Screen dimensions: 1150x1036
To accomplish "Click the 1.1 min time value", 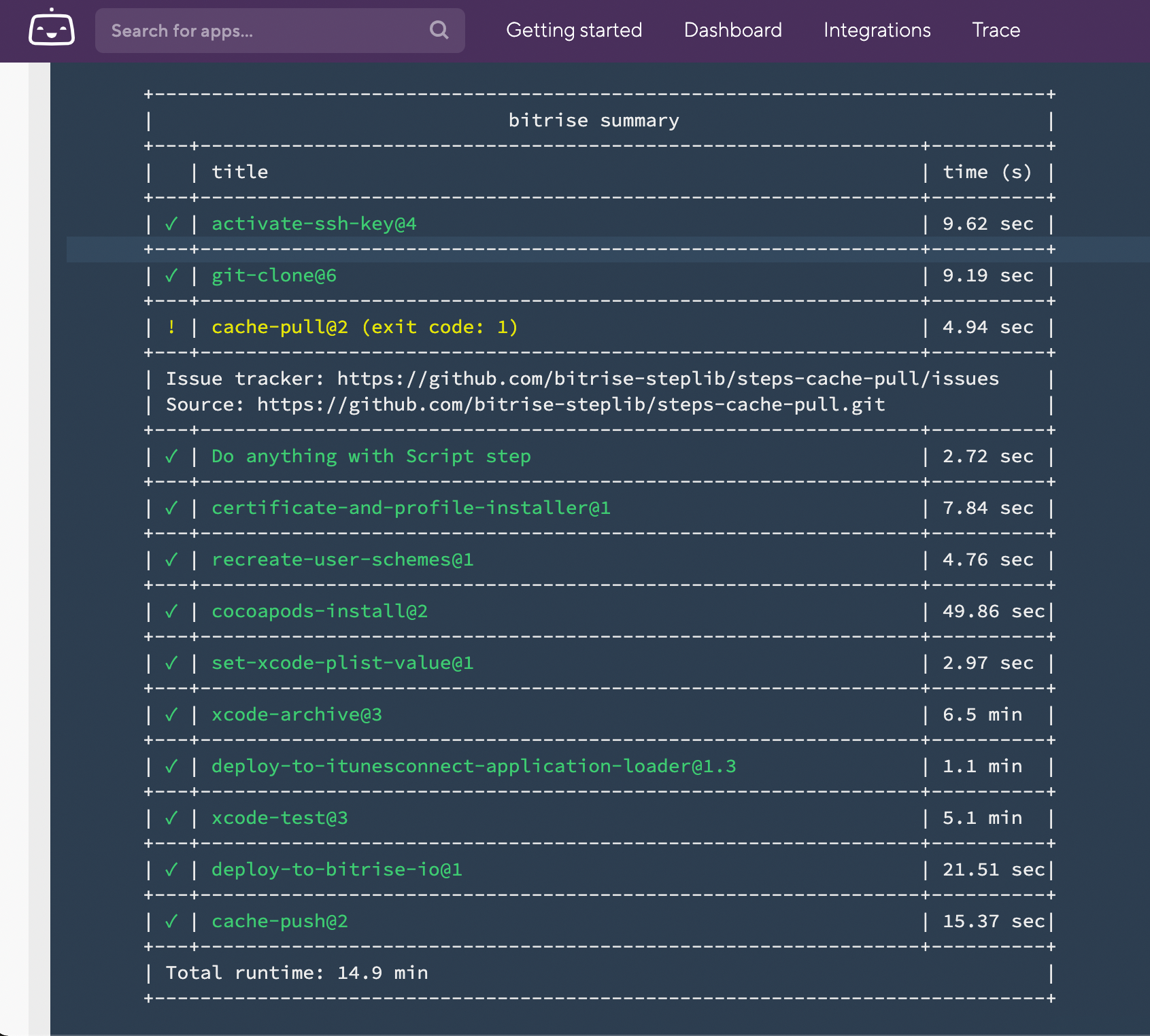I will 982,766.
